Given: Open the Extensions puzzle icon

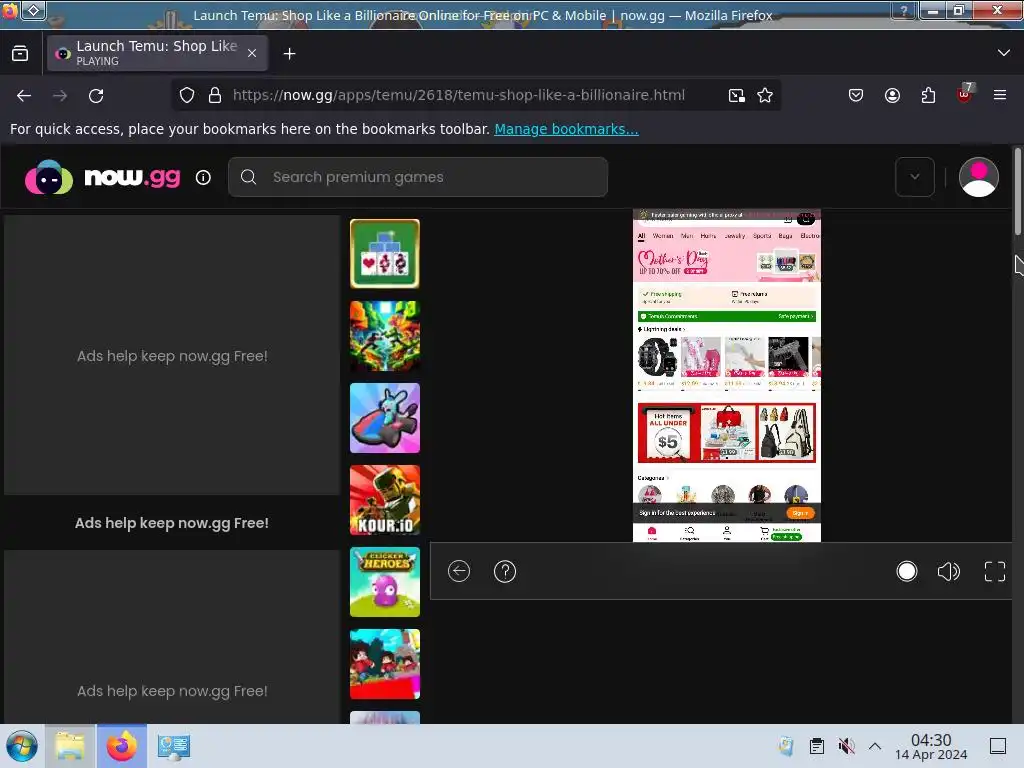Looking at the screenshot, I should [928, 95].
